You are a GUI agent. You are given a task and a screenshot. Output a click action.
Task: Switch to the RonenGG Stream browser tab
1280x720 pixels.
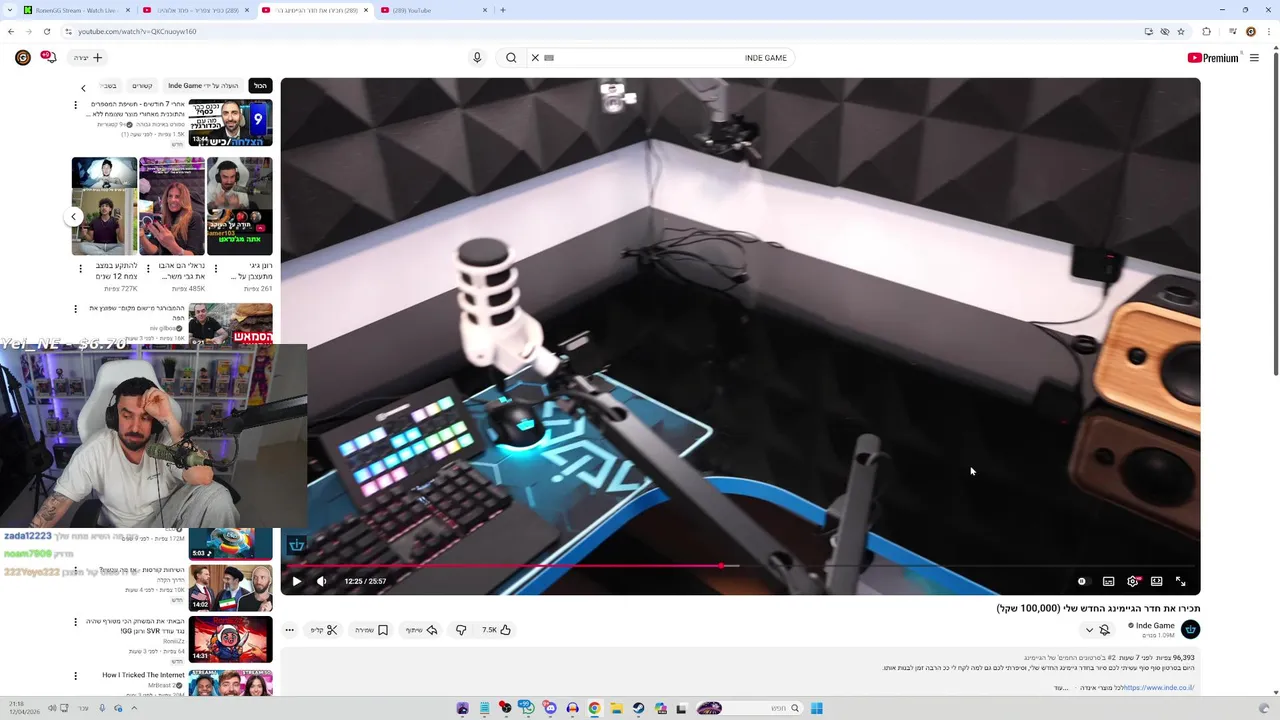(x=75, y=10)
